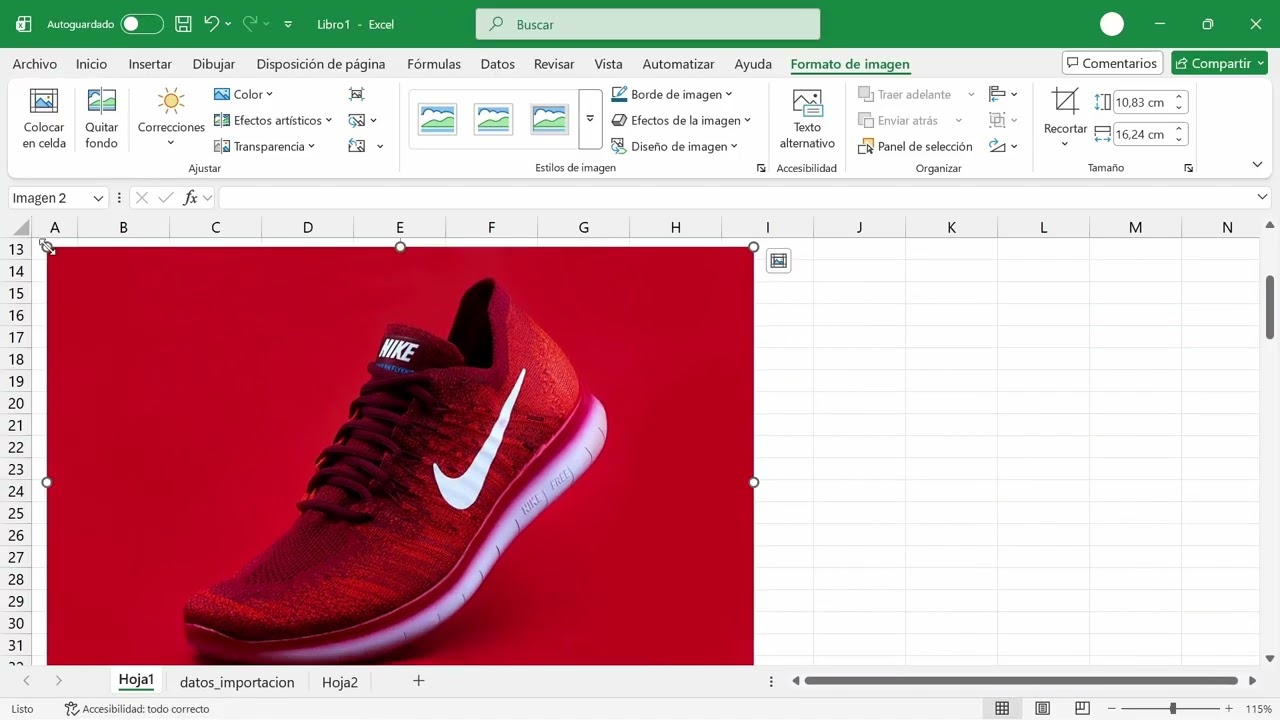The width and height of the screenshot is (1280, 720).
Task: Select the first picture style thumbnail
Action: click(x=437, y=119)
